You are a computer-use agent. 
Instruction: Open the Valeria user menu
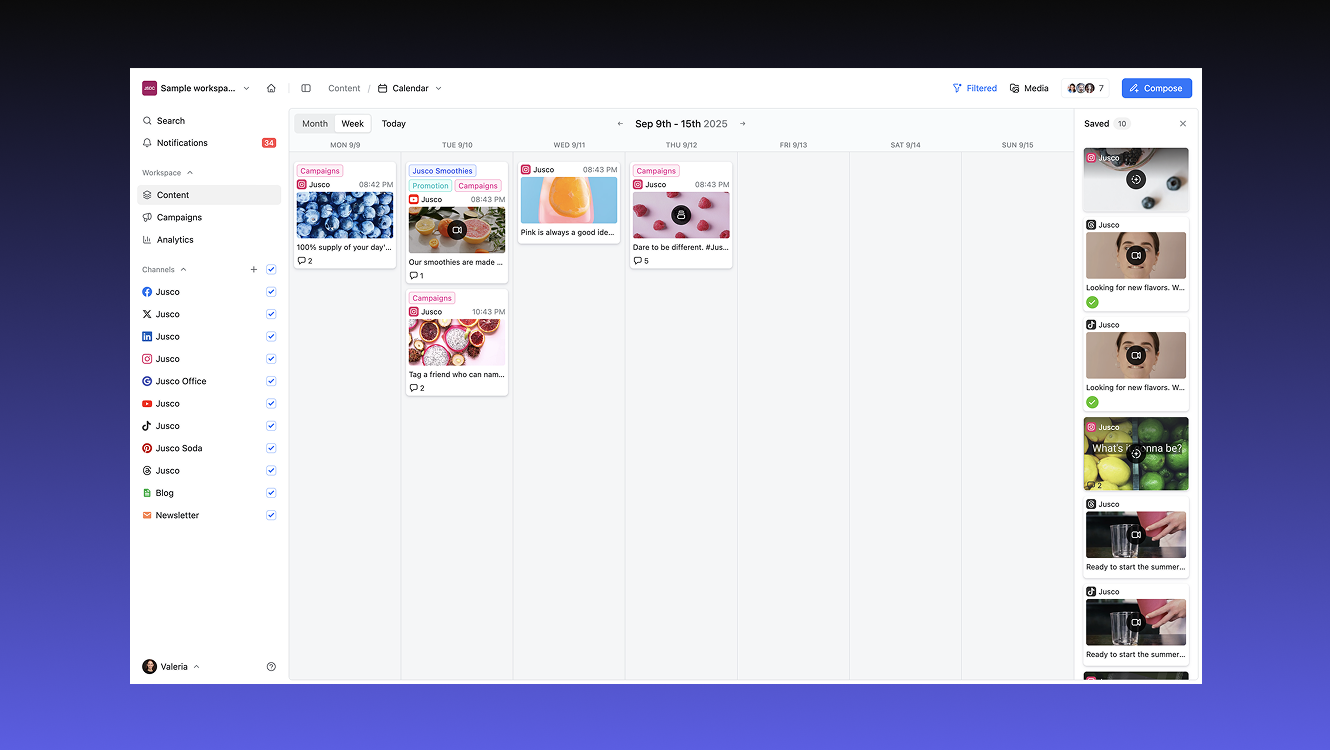coord(171,666)
